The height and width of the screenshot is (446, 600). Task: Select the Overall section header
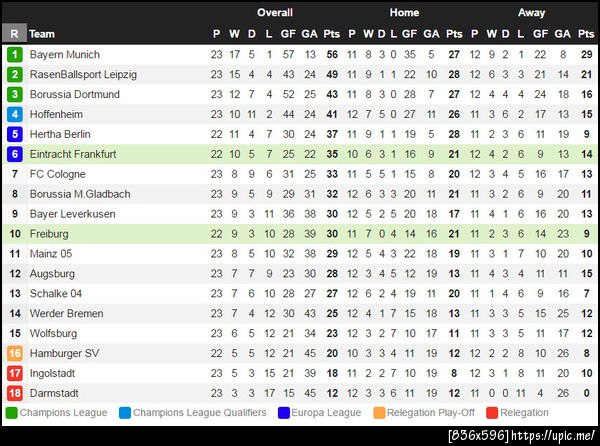click(x=274, y=13)
